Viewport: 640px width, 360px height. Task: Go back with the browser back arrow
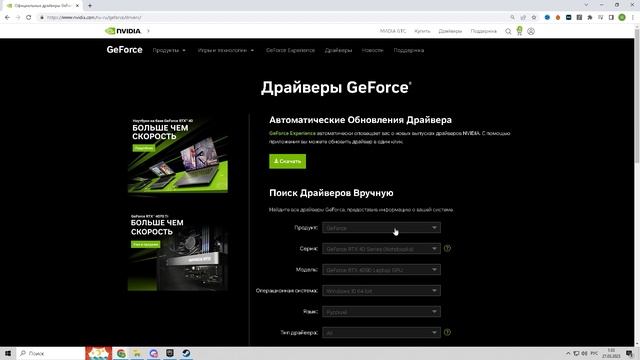pos(7,18)
